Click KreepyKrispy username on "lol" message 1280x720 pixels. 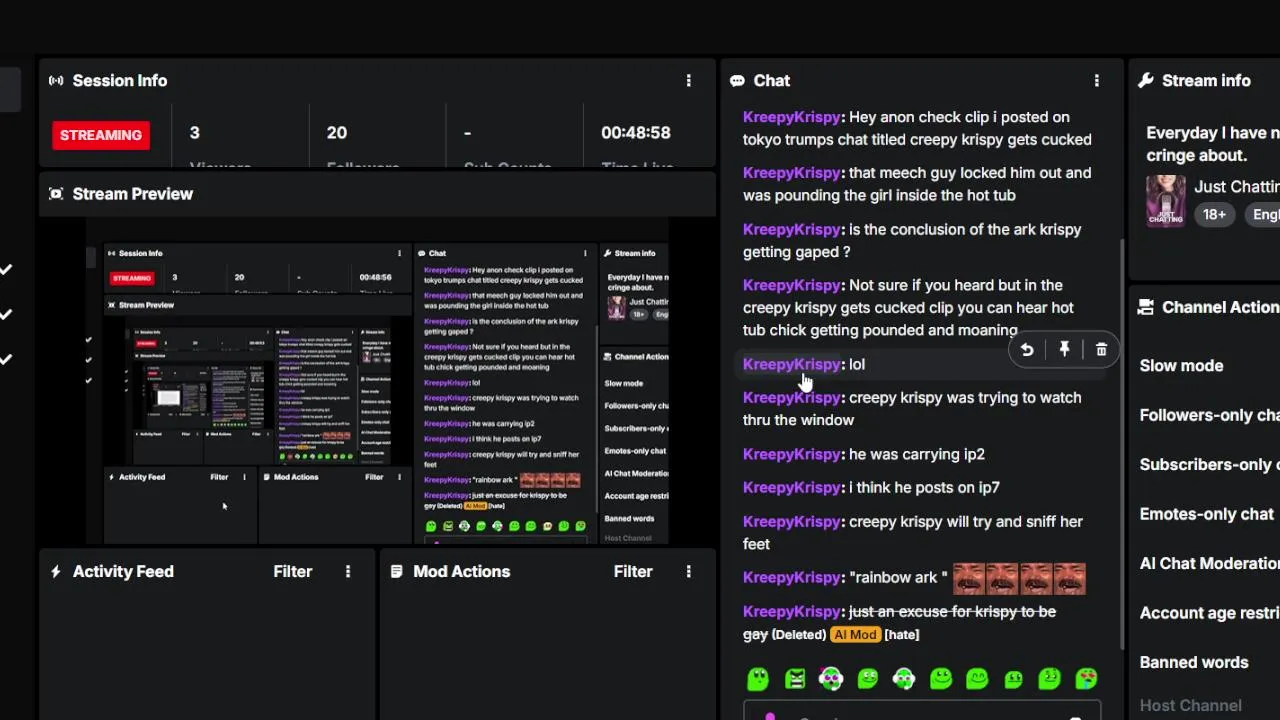(x=794, y=365)
